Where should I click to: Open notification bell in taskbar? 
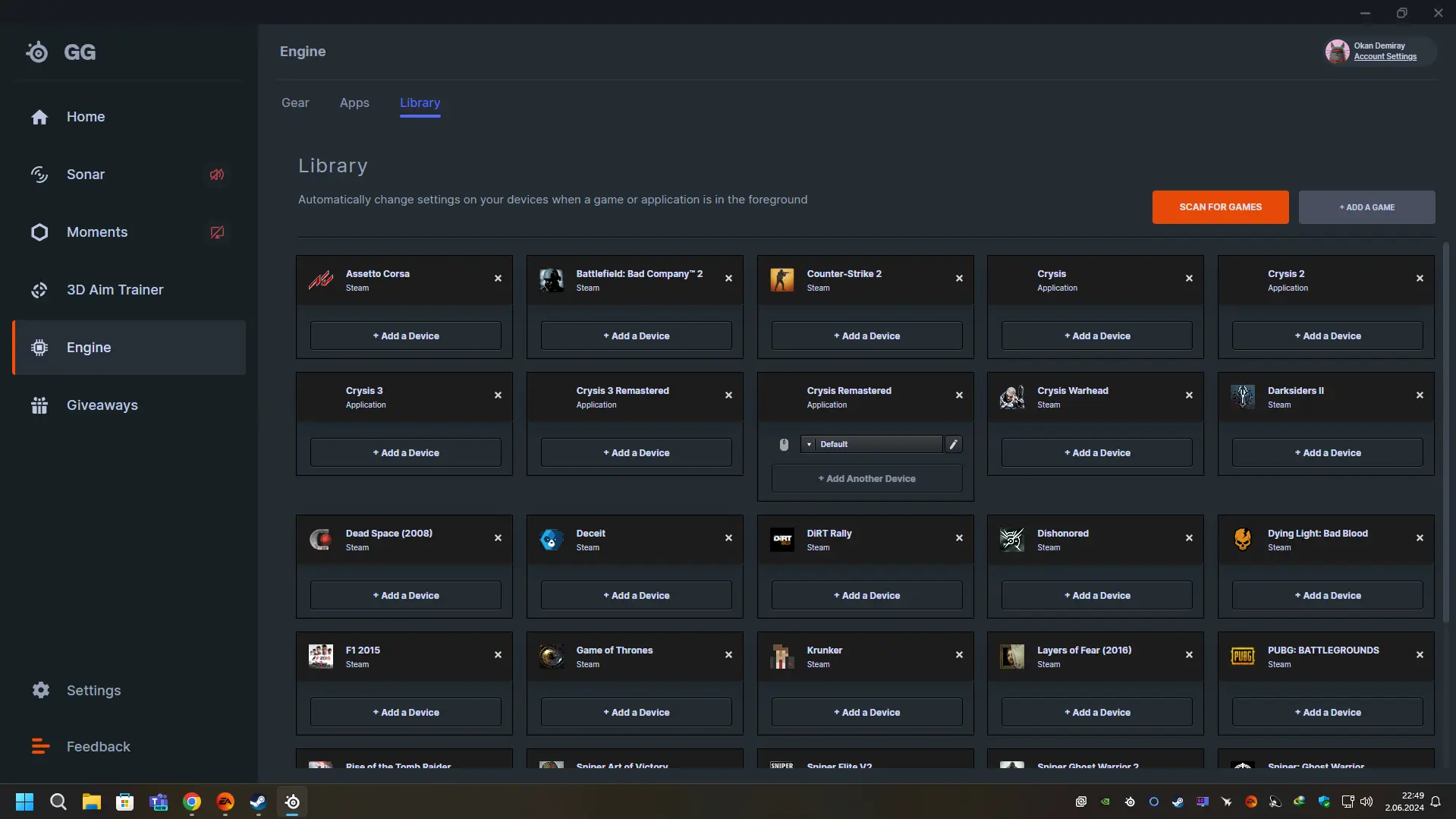coord(1436,802)
